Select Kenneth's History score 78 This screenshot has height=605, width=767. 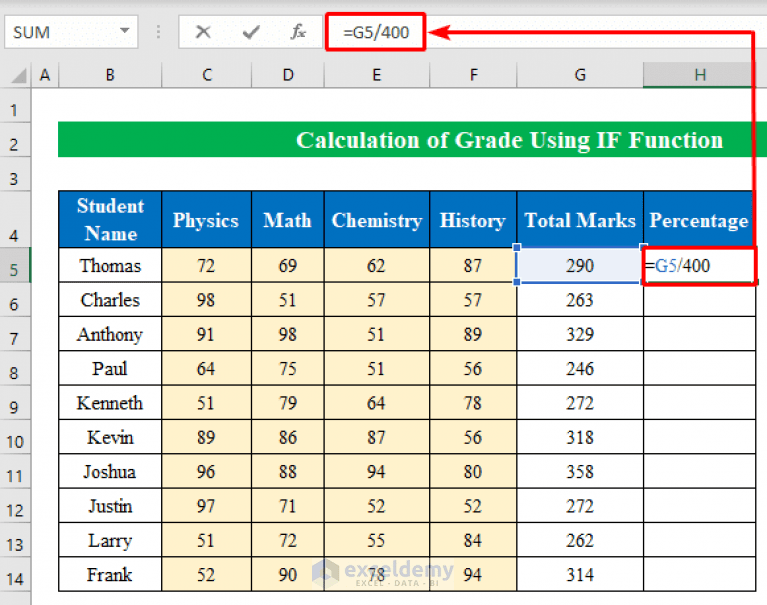[473, 403]
